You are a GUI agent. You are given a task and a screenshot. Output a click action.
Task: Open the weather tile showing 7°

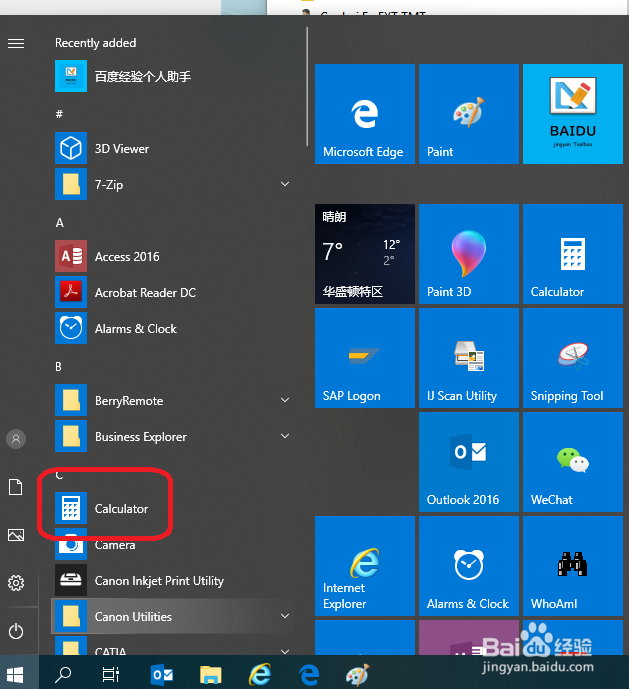tap(365, 254)
